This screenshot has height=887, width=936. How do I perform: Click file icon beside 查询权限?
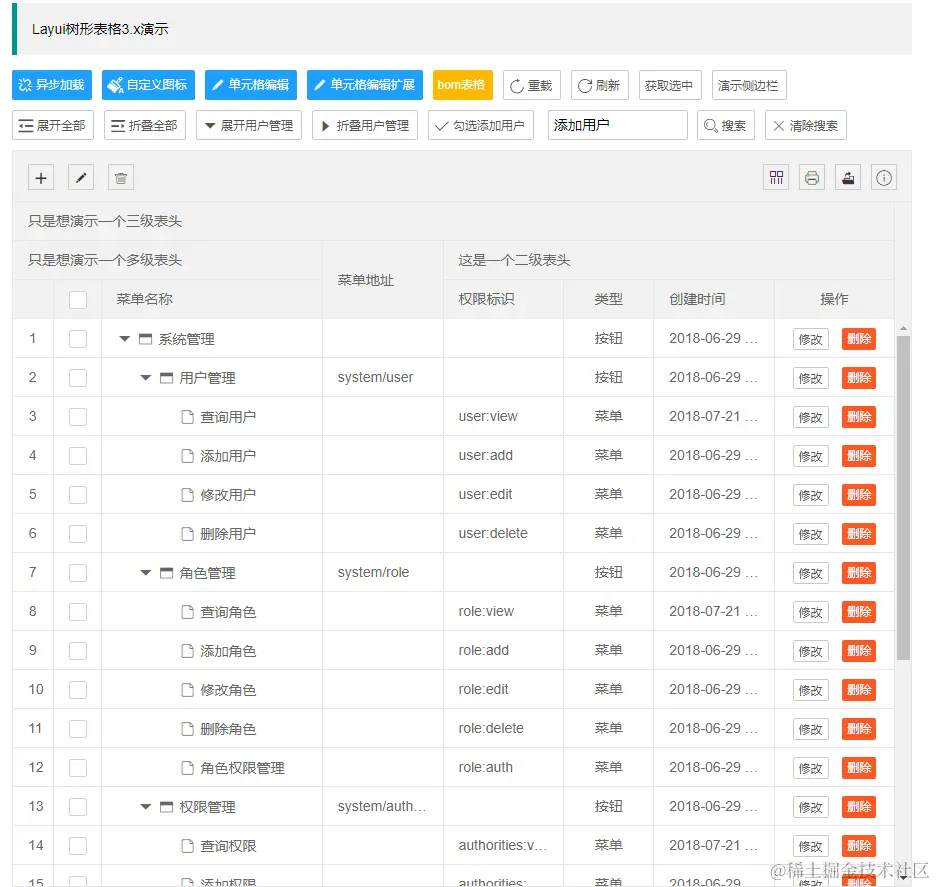pyautogui.click(x=187, y=846)
